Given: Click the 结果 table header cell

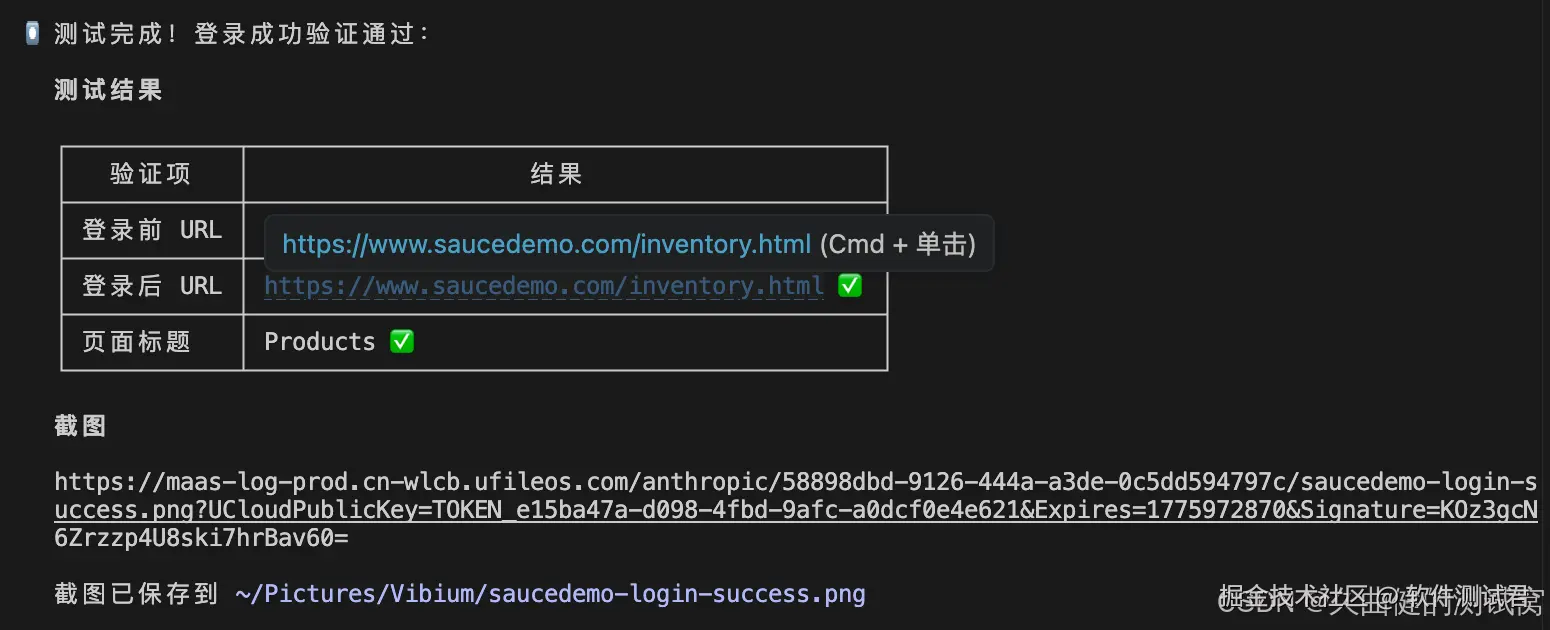Looking at the screenshot, I should (556, 174).
